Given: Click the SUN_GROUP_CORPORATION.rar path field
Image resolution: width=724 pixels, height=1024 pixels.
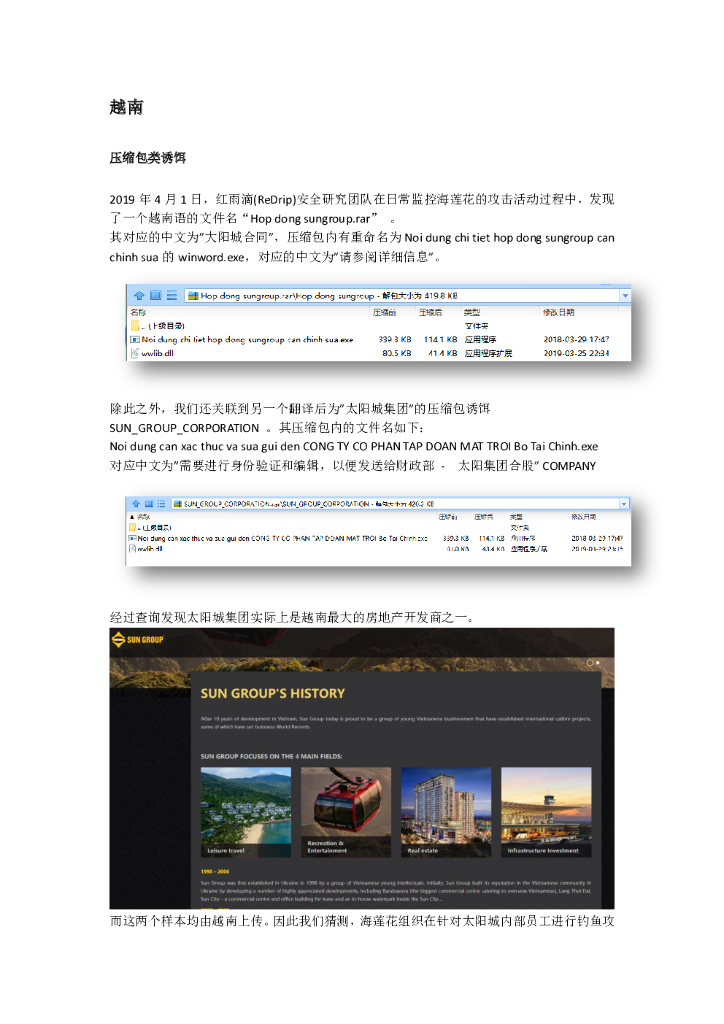Looking at the screenshot, I should pos(396,504).
